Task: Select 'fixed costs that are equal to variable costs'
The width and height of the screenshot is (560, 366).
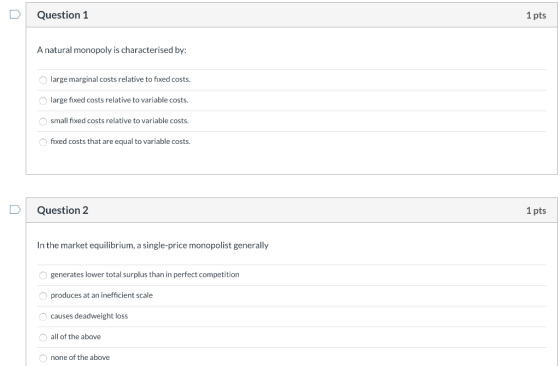Action: pyautogui.click(x=43, y=142)
